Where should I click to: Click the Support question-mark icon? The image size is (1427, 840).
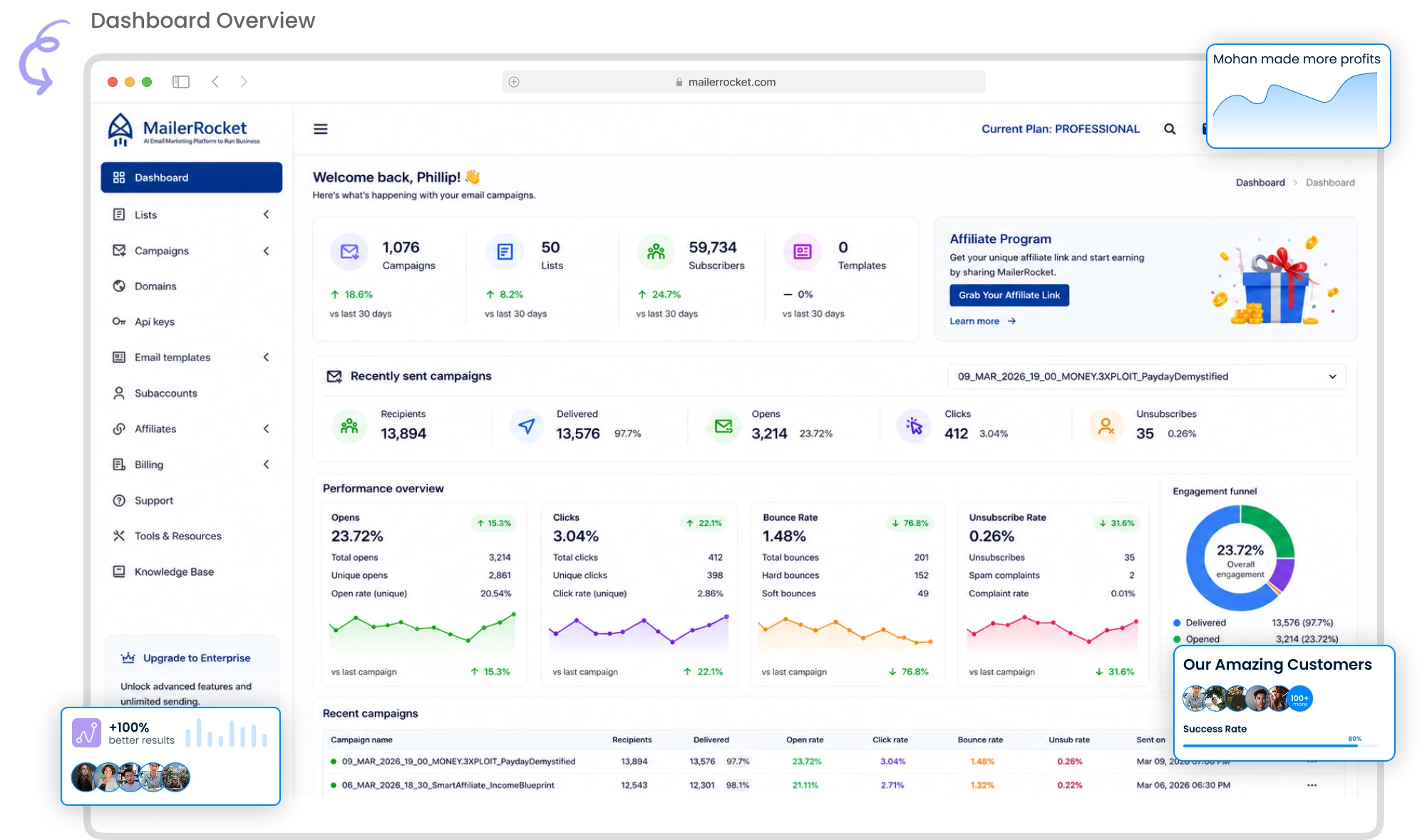pos(119,500)
